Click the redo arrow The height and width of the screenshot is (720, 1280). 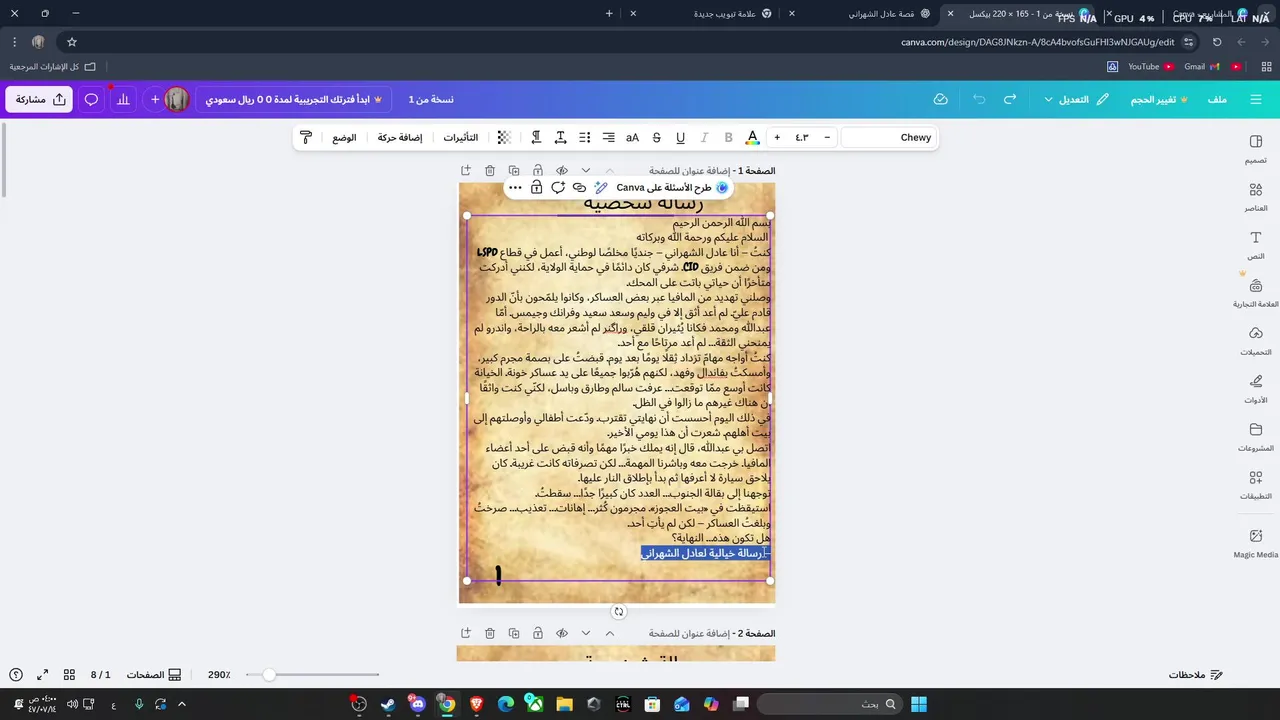(x=1010, y=99)
